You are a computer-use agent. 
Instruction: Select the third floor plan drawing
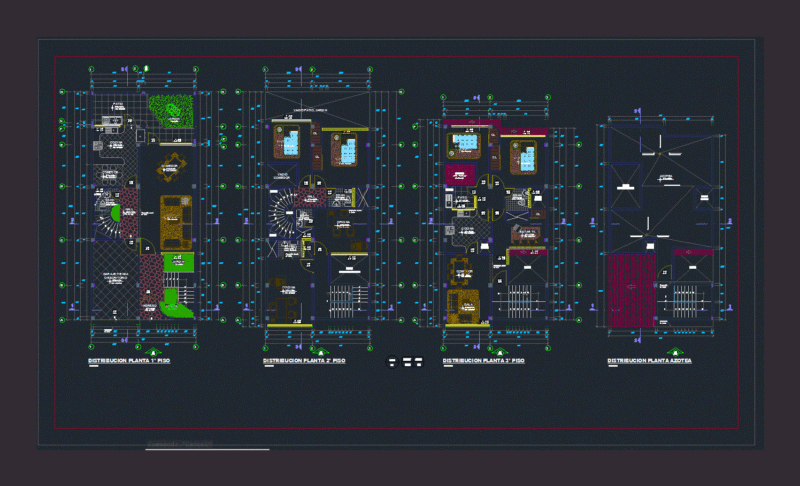click(495, 223)
